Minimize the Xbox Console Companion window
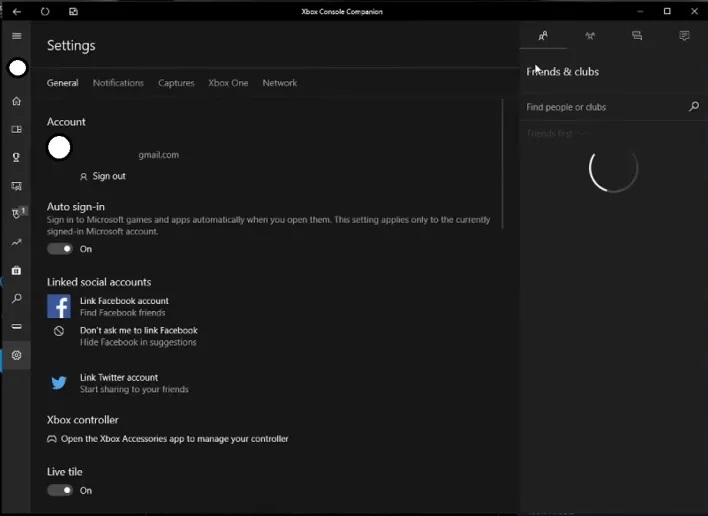 pos(640,11)
